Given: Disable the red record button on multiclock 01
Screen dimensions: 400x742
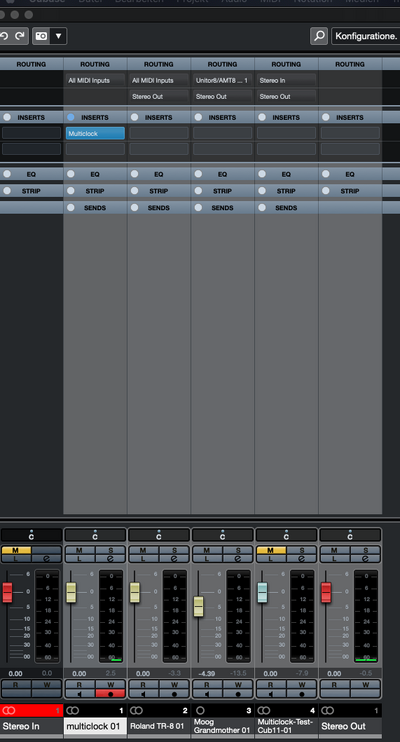Looking at the screenshot, I should point(110,694).
